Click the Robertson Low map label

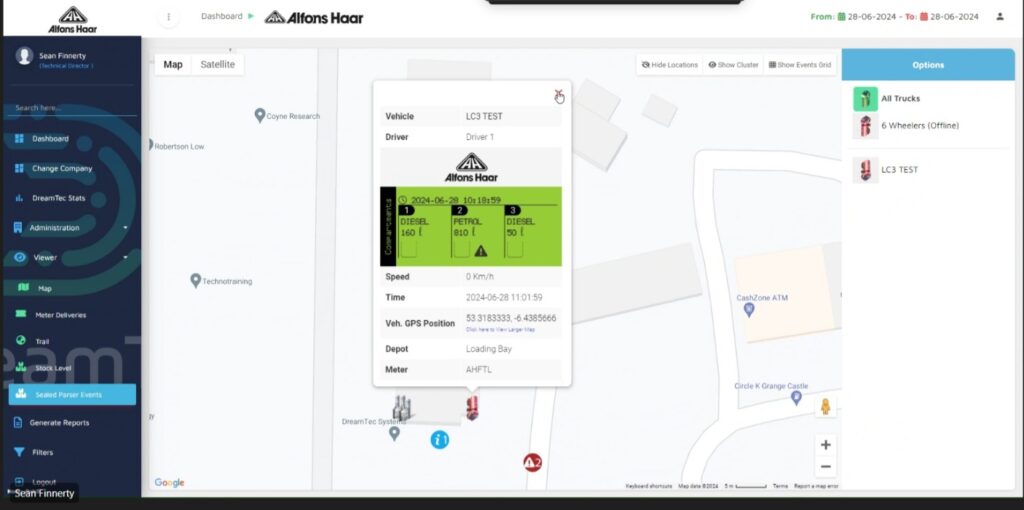pyautogui.click(x=179, y=146)
